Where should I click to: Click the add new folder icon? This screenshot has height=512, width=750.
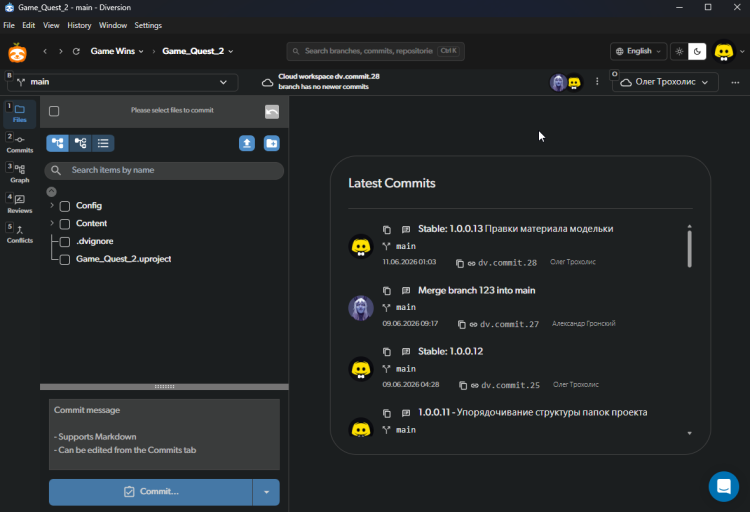coord(272,143)
